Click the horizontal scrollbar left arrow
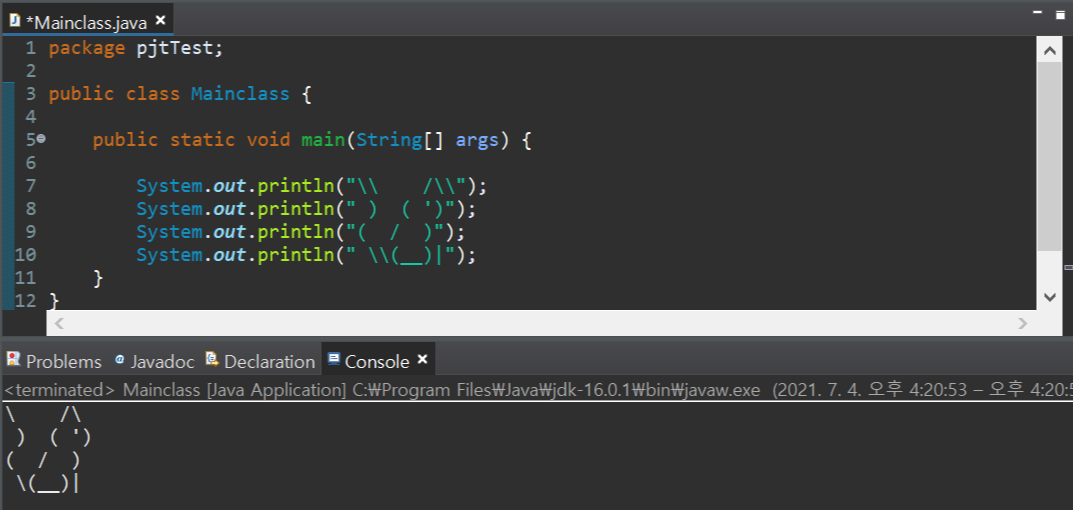Screen dimensions: 1073x510 pos(59,322)
